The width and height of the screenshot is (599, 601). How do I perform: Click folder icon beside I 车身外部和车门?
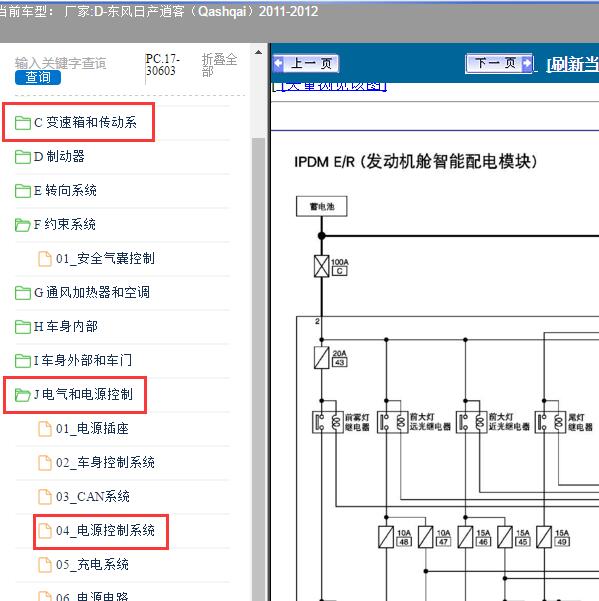point(23,361)
